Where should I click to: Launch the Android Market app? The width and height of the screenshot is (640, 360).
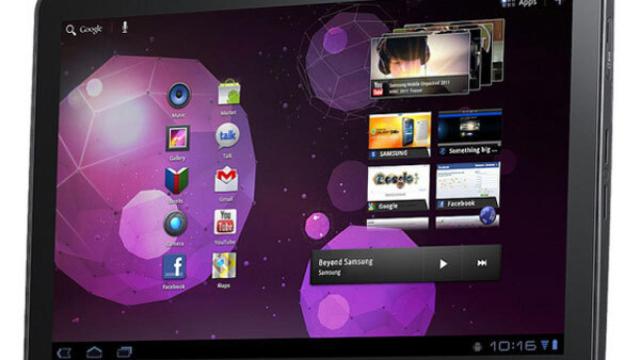tap(229, 93)
